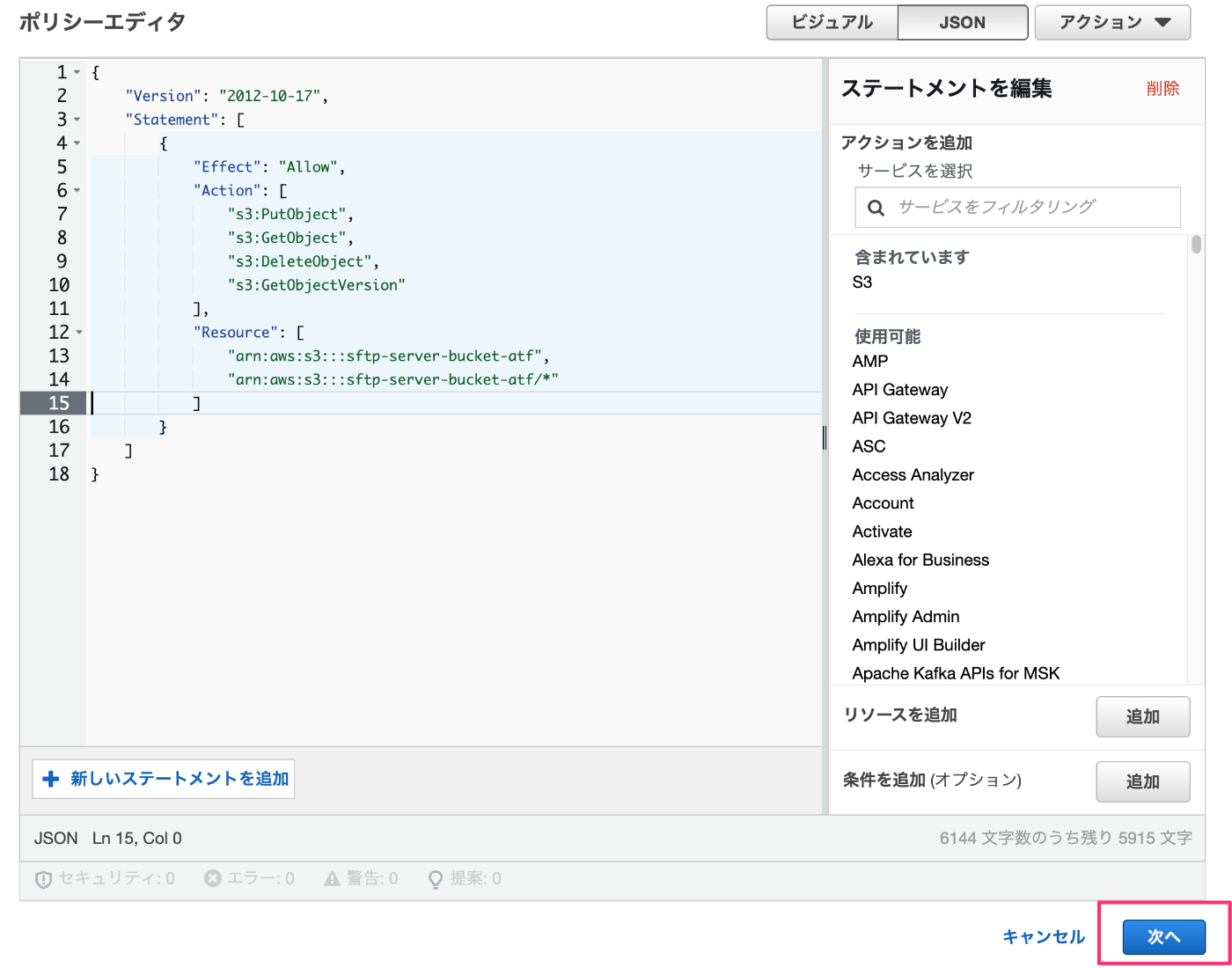
Task: Click 追加 button next to 条件を追加
Action: (x=1143, y=781)
